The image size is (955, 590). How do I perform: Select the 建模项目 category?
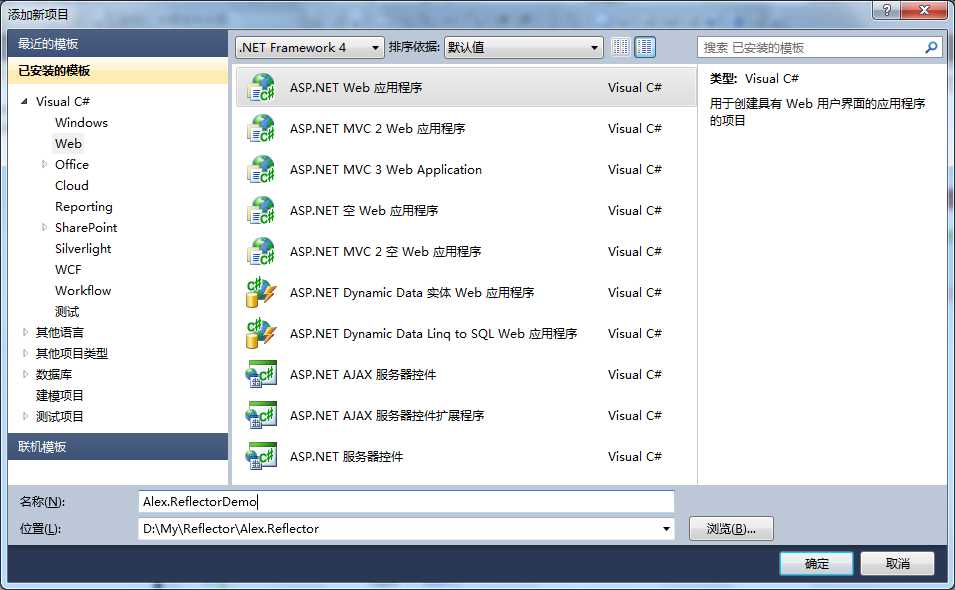60,396
